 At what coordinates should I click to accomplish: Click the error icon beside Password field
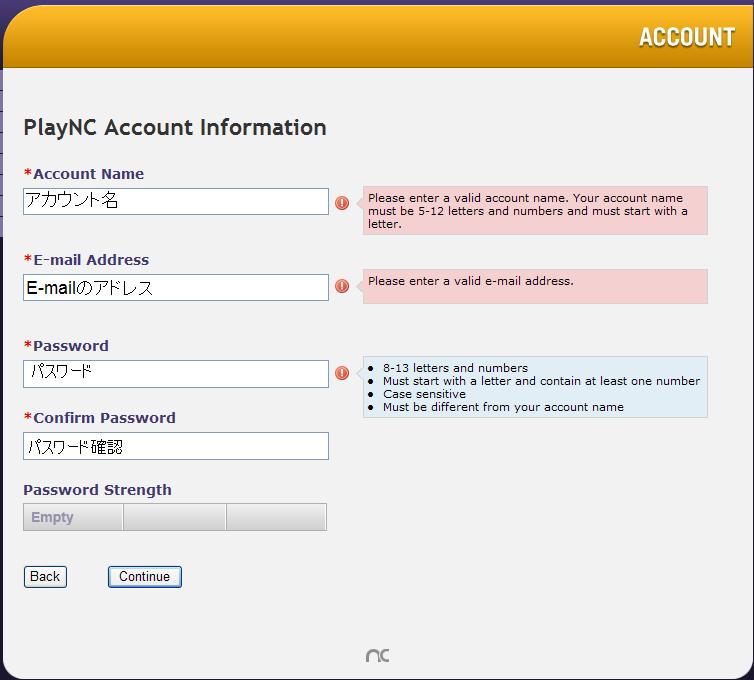click(x=342, y=373)
